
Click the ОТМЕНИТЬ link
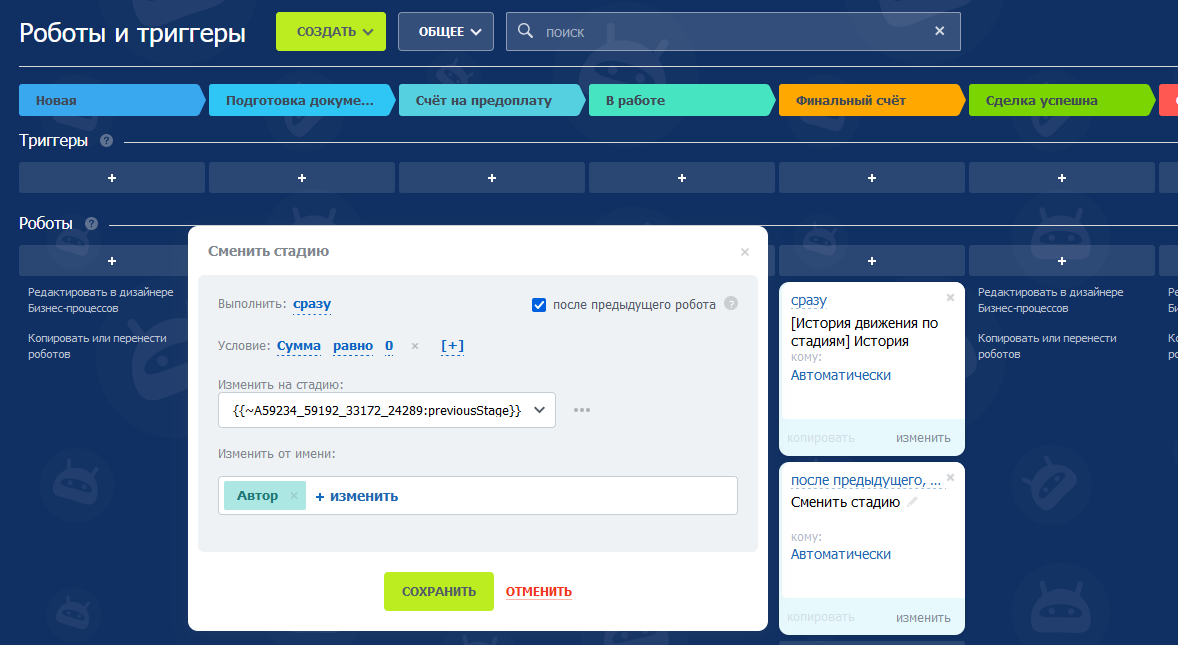(x=538, y=591)
